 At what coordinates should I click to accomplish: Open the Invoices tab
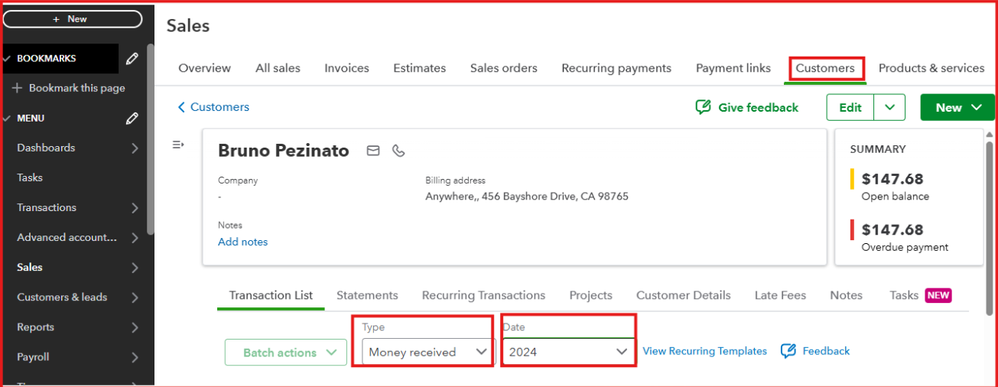pyautogui.click(x=346, y=68)
